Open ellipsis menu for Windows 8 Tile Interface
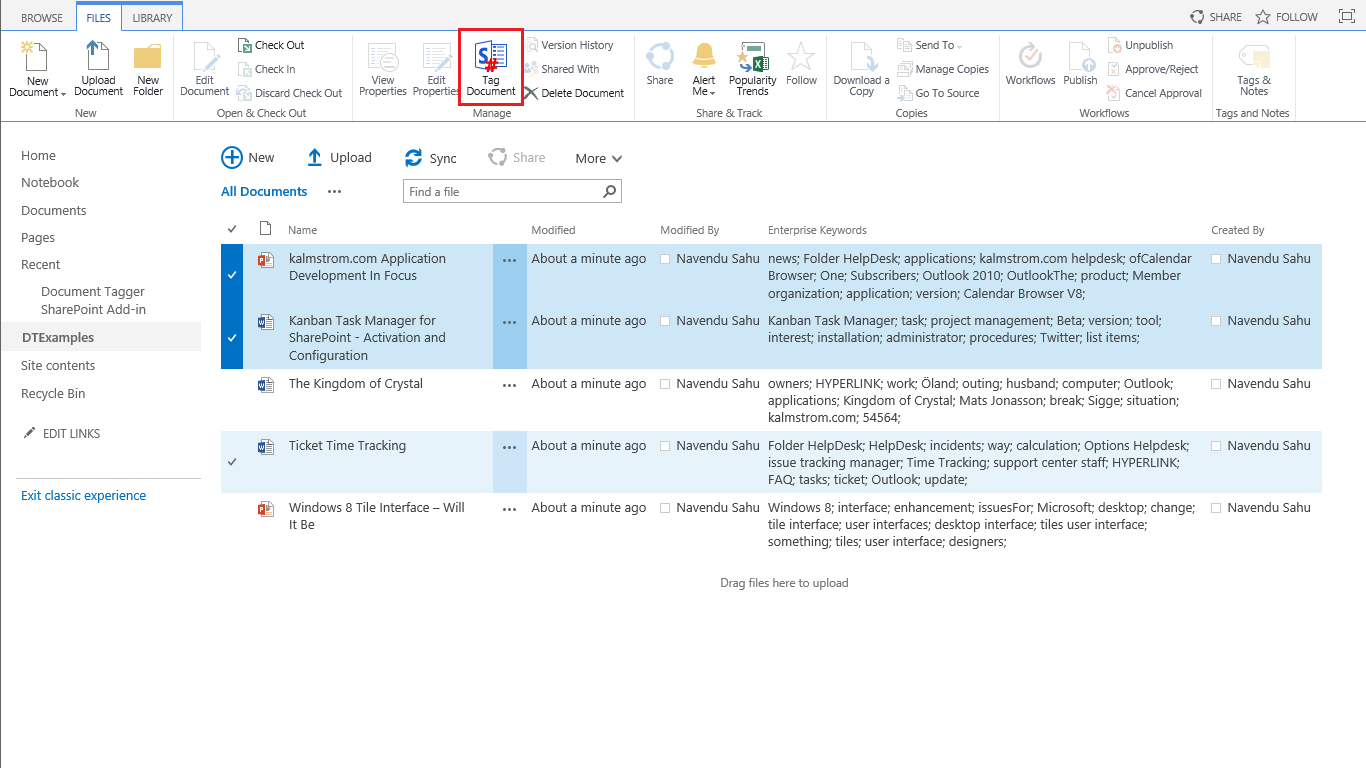The width and height of the screenshot is (1366, 768). pos(510,509)
